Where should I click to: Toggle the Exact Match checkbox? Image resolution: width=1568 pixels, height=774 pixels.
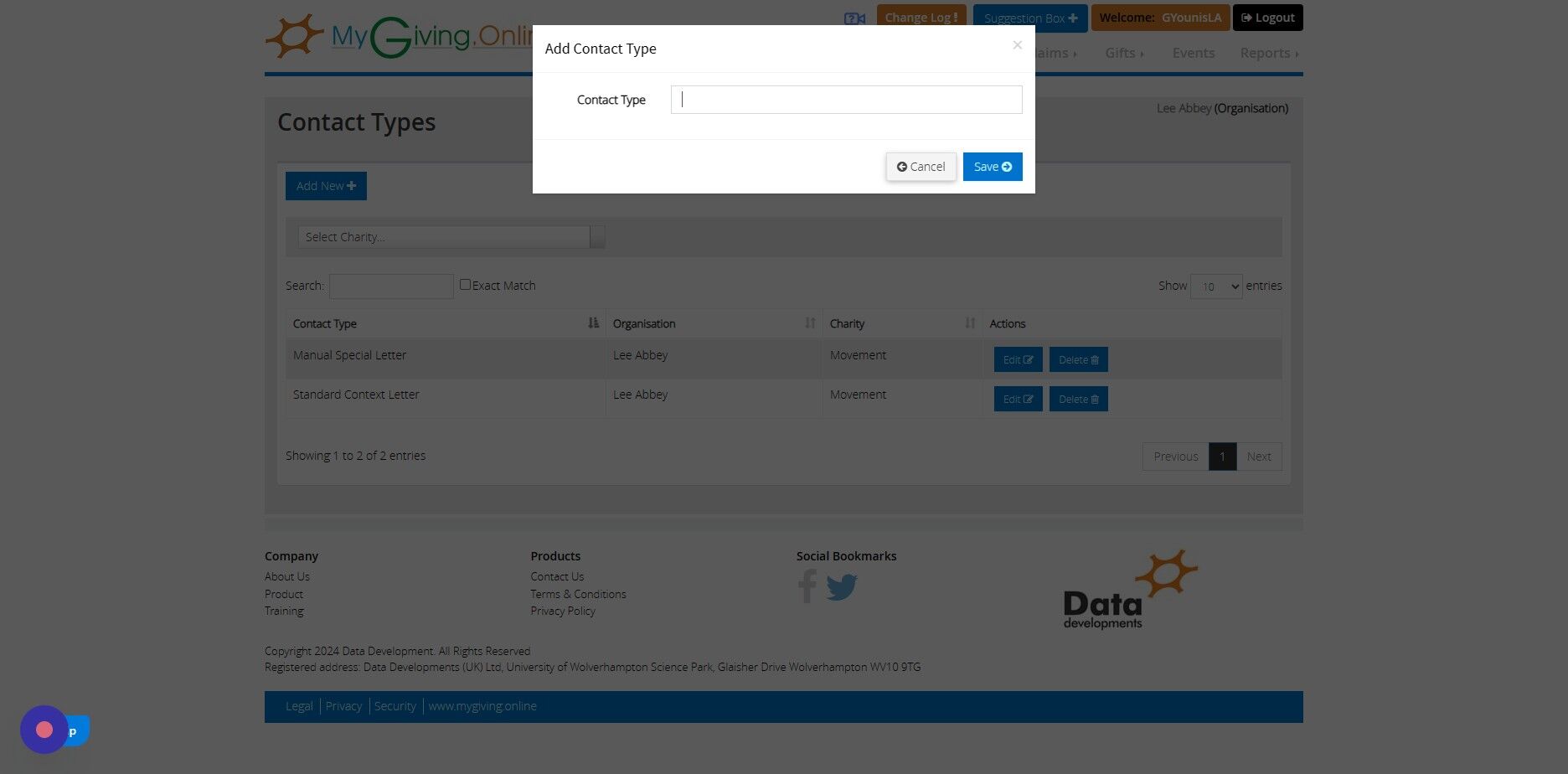point(465,285)
